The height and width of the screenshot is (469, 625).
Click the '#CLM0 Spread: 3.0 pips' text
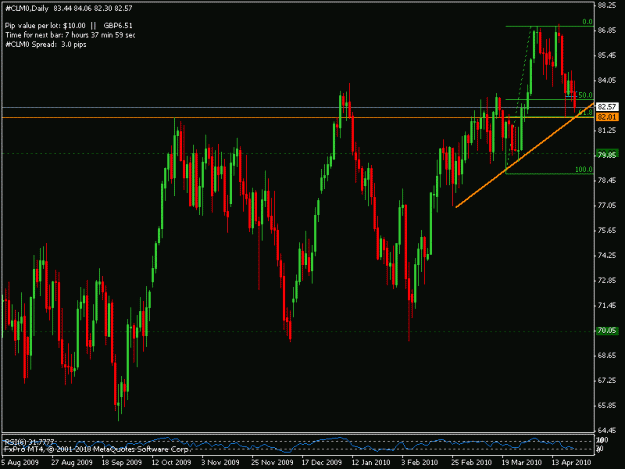pos(46,44)
